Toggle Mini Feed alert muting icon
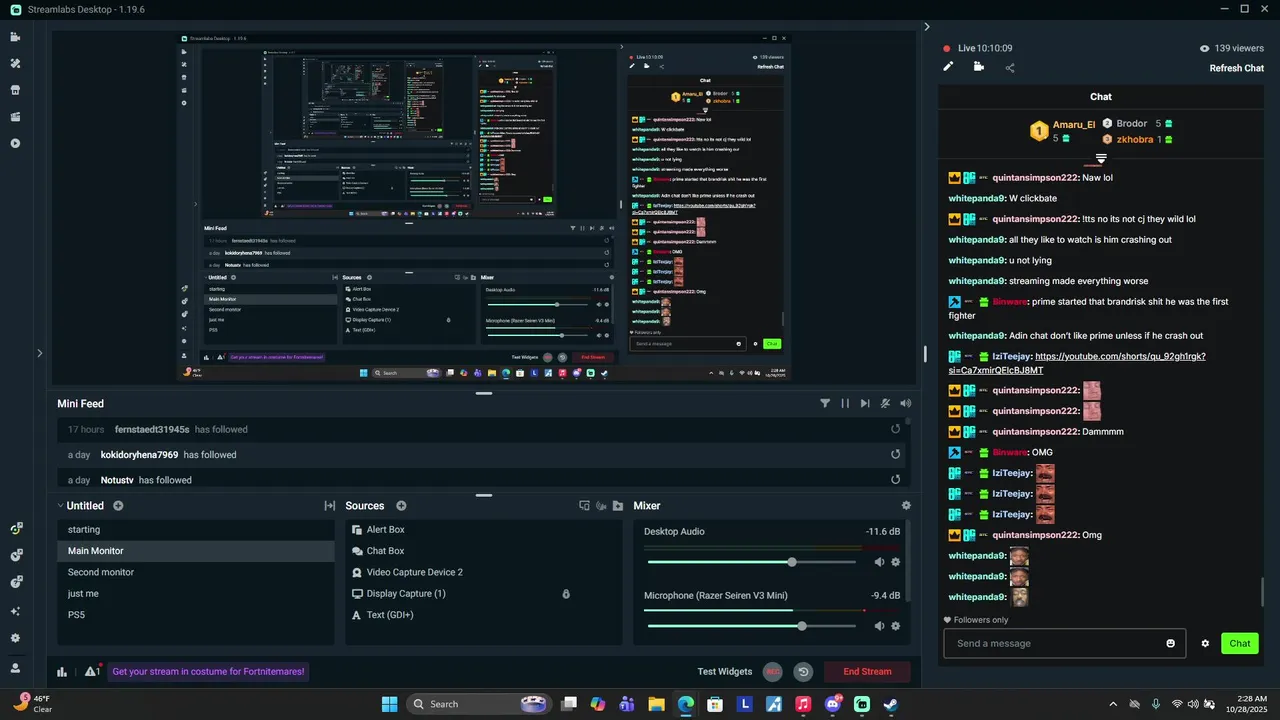Image resolution: width=1280 pixels, height=720 pixels. pos(885,404)
